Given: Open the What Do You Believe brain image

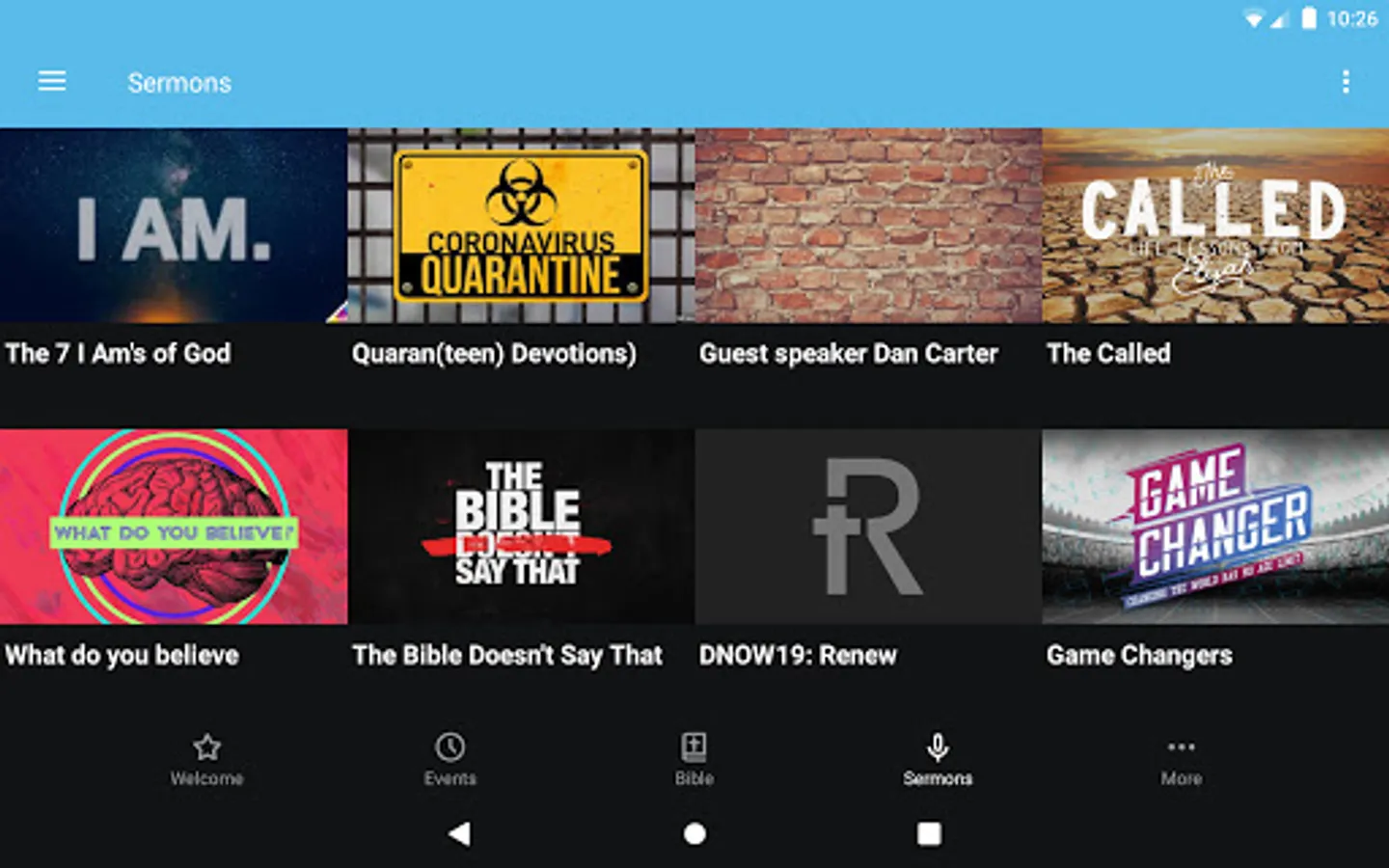Looking at the screenshot, I should tap(174, 527).
